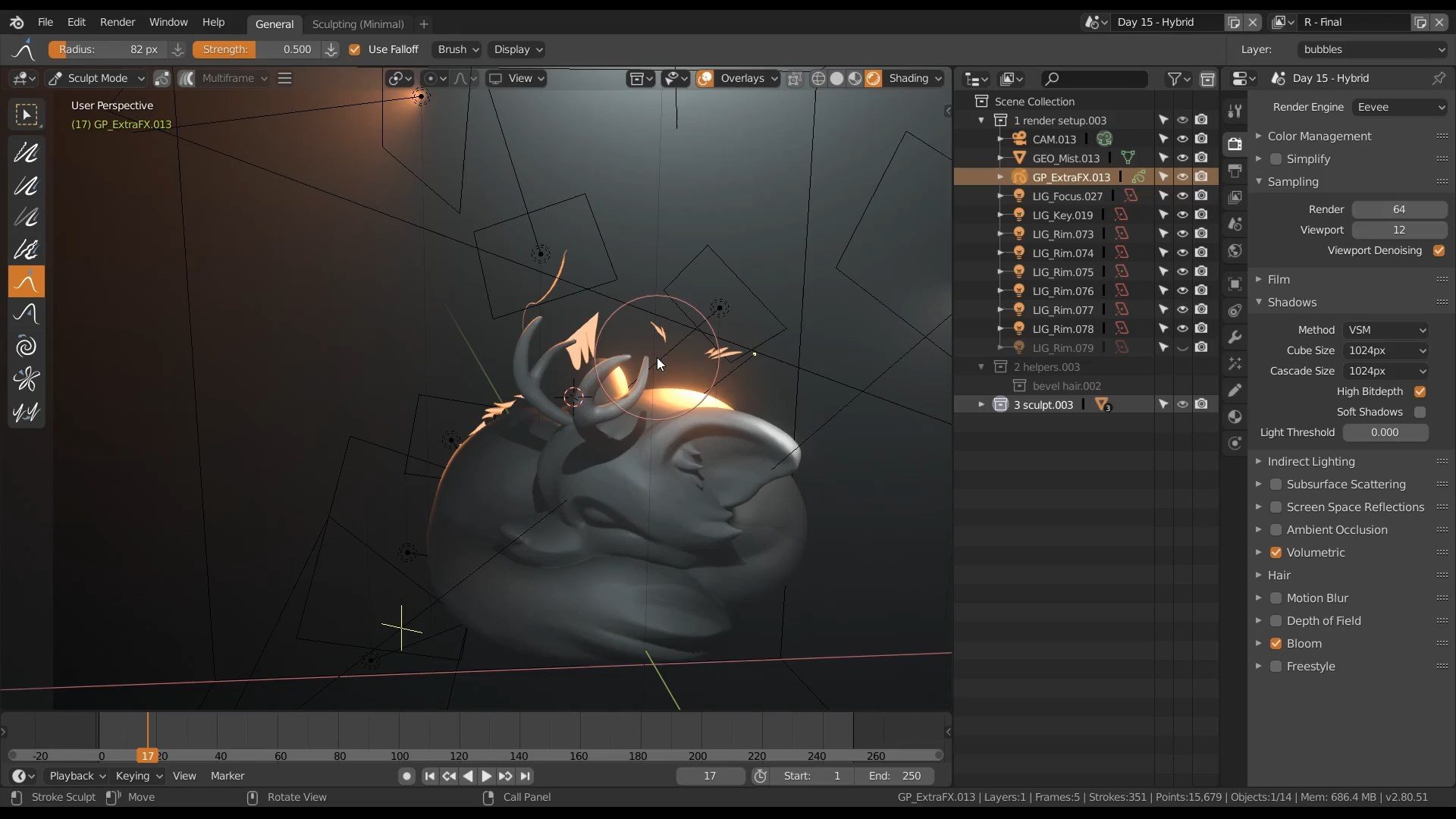Click the Overlays button
This screenshot has width=1456, height=819.
coord(742,78)
